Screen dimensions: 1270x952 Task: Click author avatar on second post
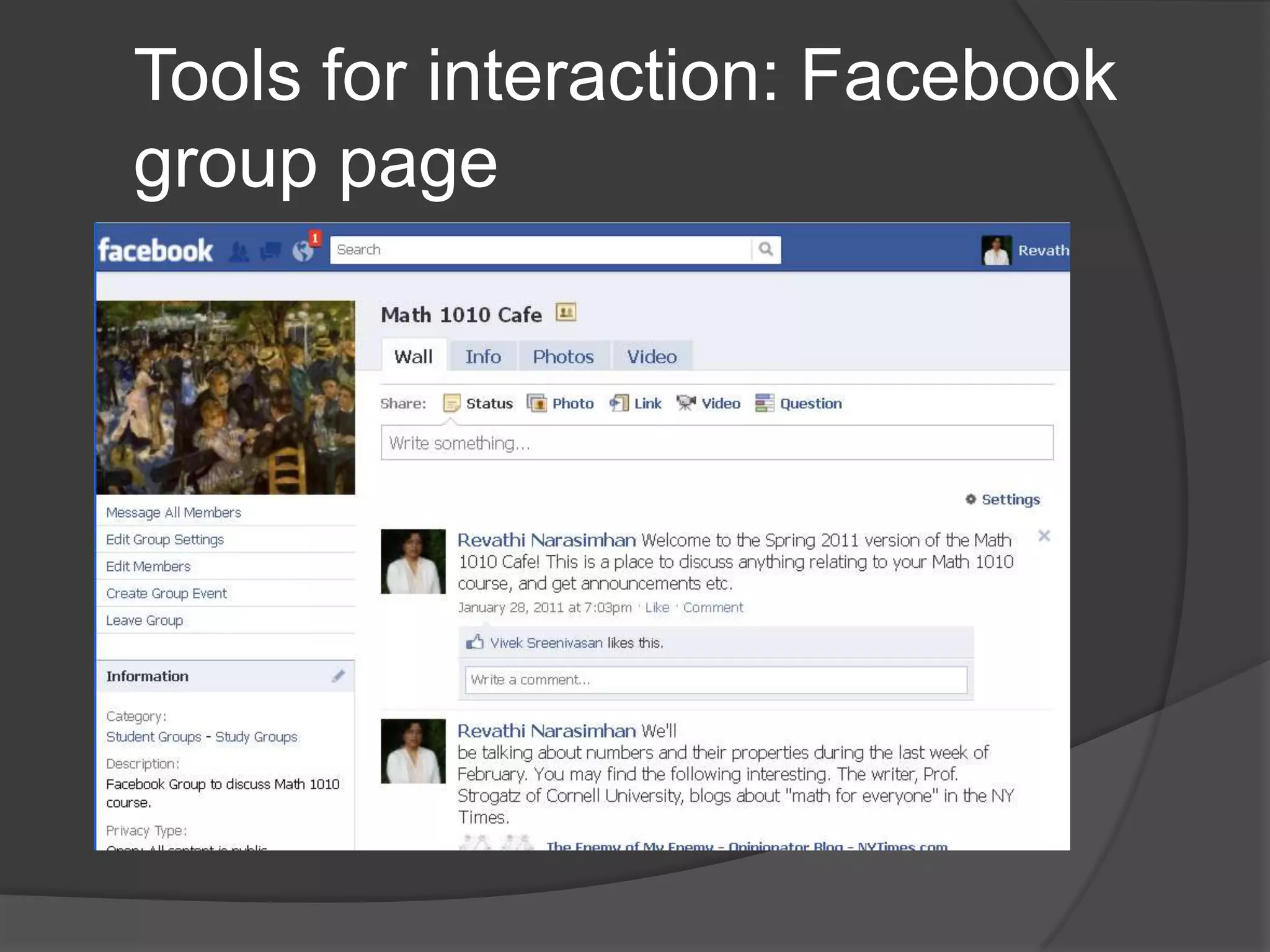[413, 751]
